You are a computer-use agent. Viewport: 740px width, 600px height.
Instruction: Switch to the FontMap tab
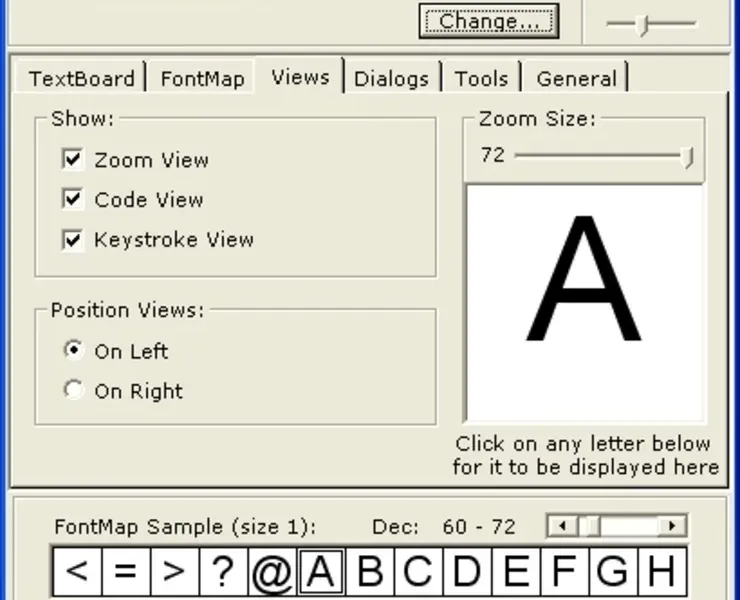tap(202, 78)
